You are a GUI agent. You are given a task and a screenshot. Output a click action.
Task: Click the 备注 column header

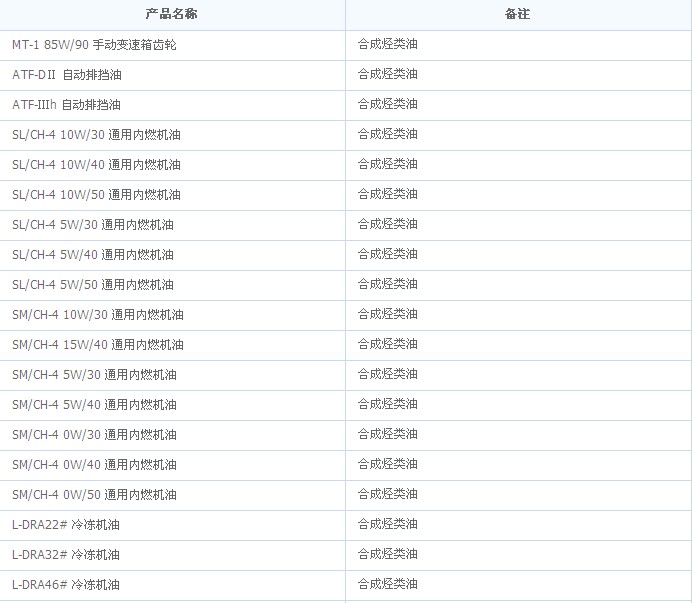[517, 15]
